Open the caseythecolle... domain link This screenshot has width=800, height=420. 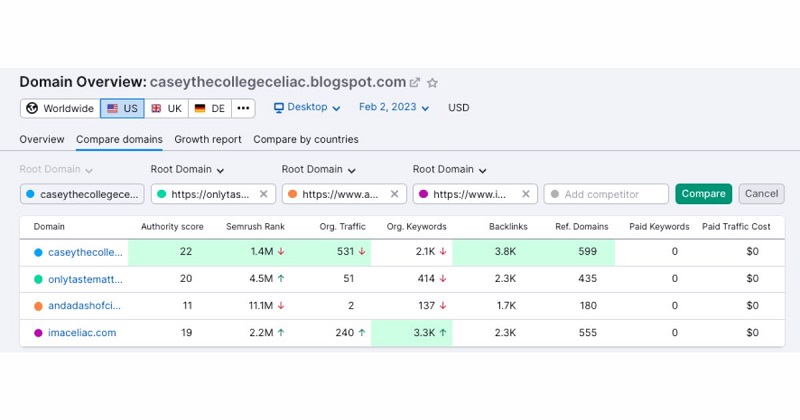click(85, 252)
